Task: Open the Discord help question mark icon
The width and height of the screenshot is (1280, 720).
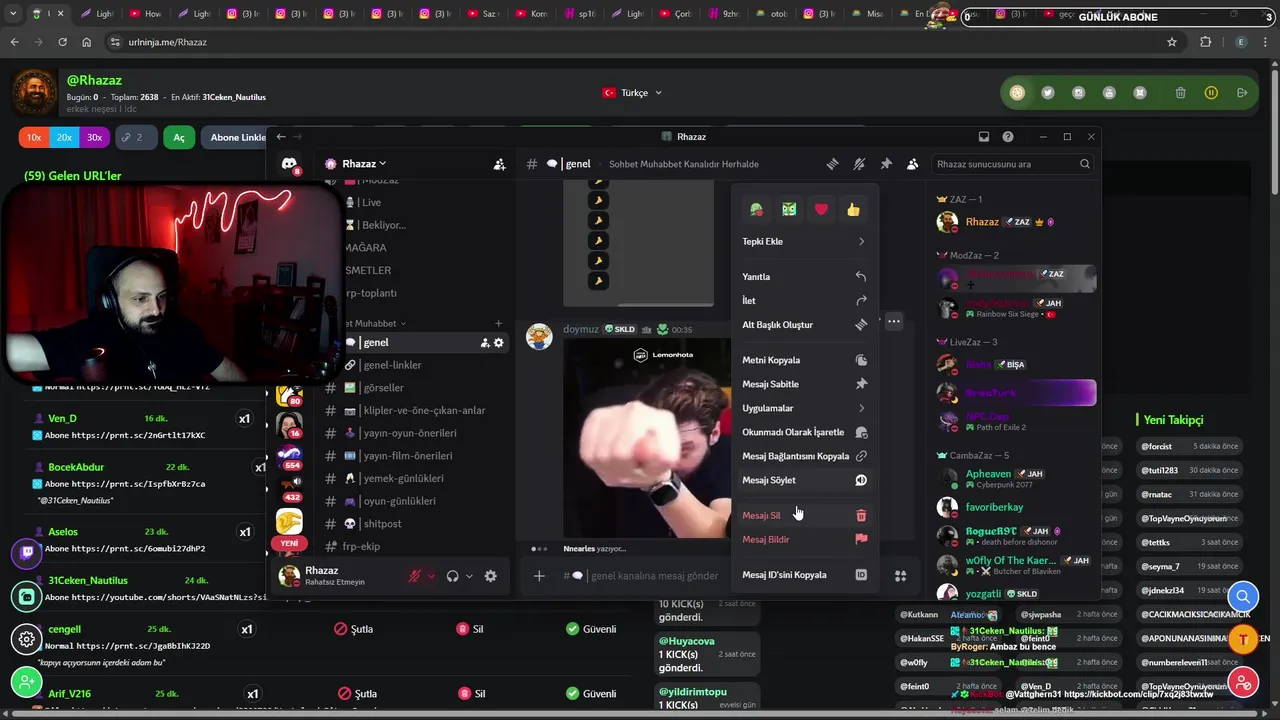Action: click(1008, 137)
